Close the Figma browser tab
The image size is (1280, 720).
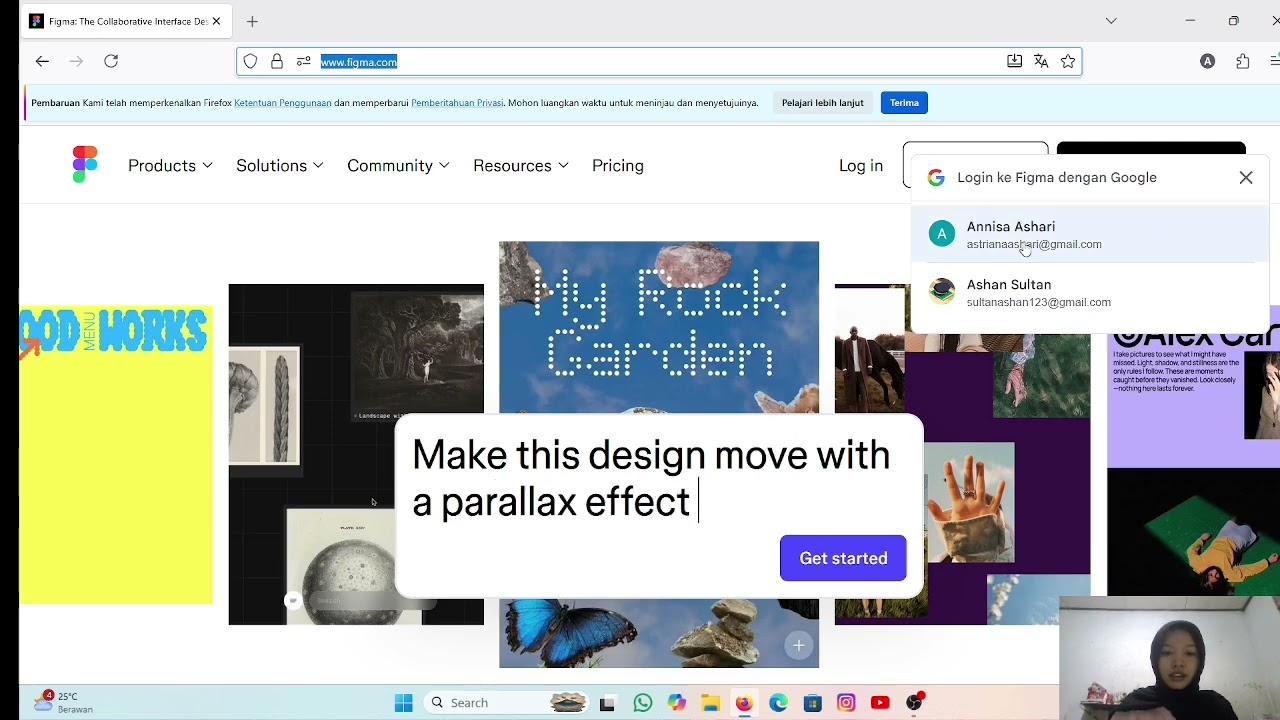(216, 21)
